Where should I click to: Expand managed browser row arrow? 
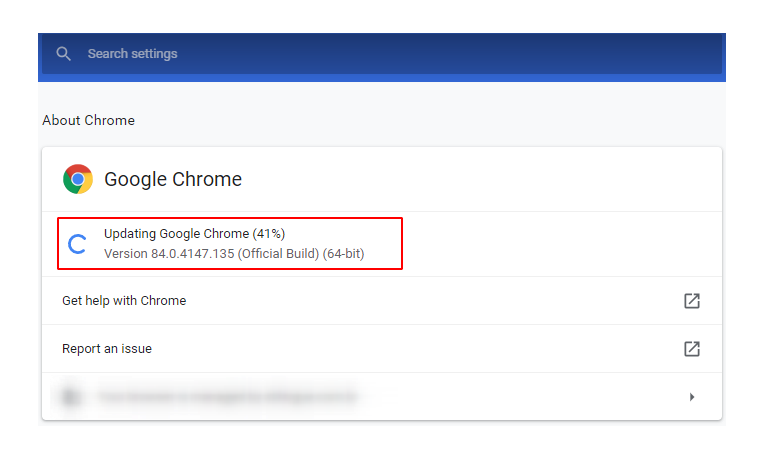[x=691, y=397]
